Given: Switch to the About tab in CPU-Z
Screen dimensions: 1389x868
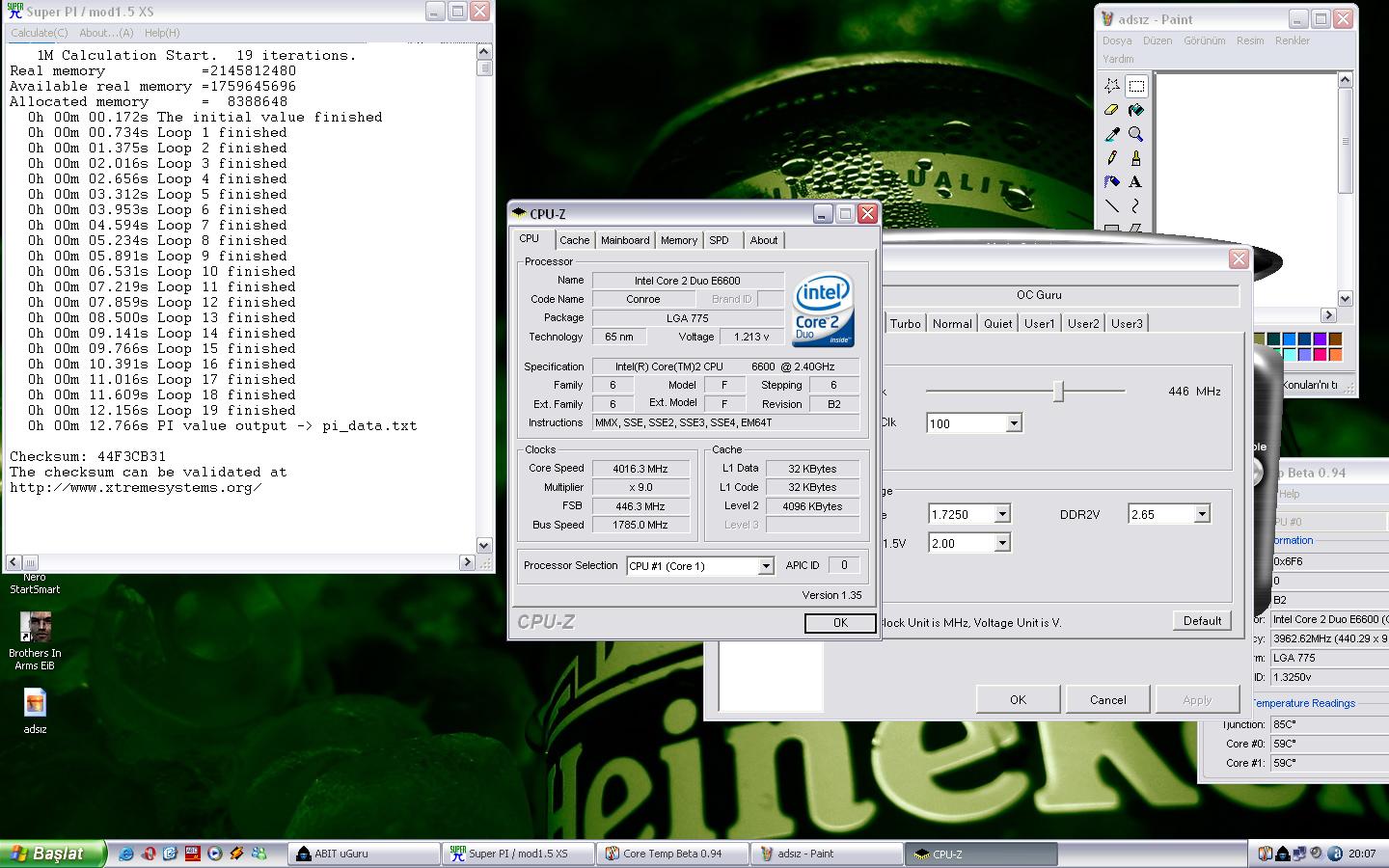Looking at the screenshot, I should click(764, 240).
